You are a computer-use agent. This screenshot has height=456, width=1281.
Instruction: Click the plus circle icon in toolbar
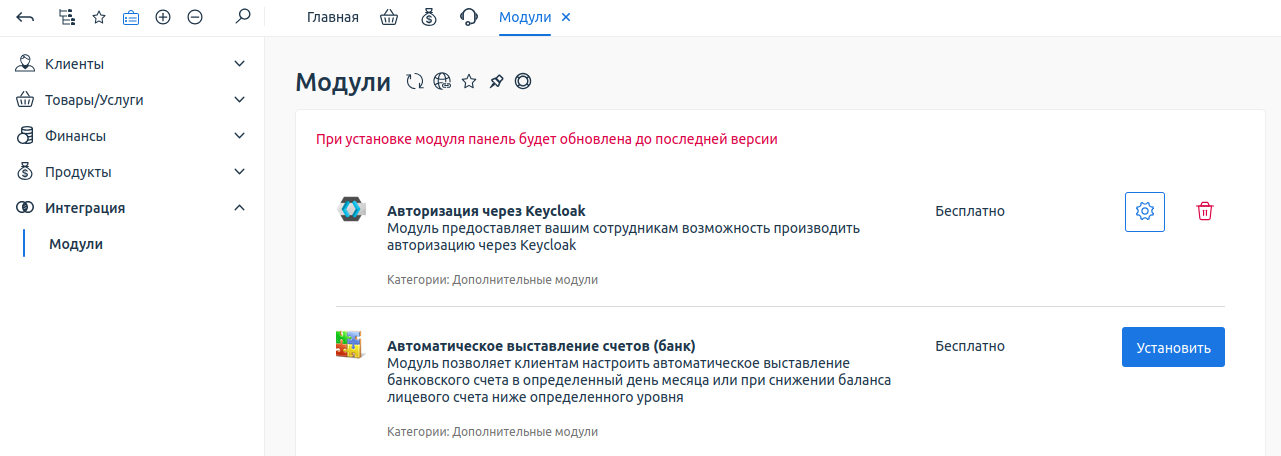pyautogui.click(x=163, y=17)
